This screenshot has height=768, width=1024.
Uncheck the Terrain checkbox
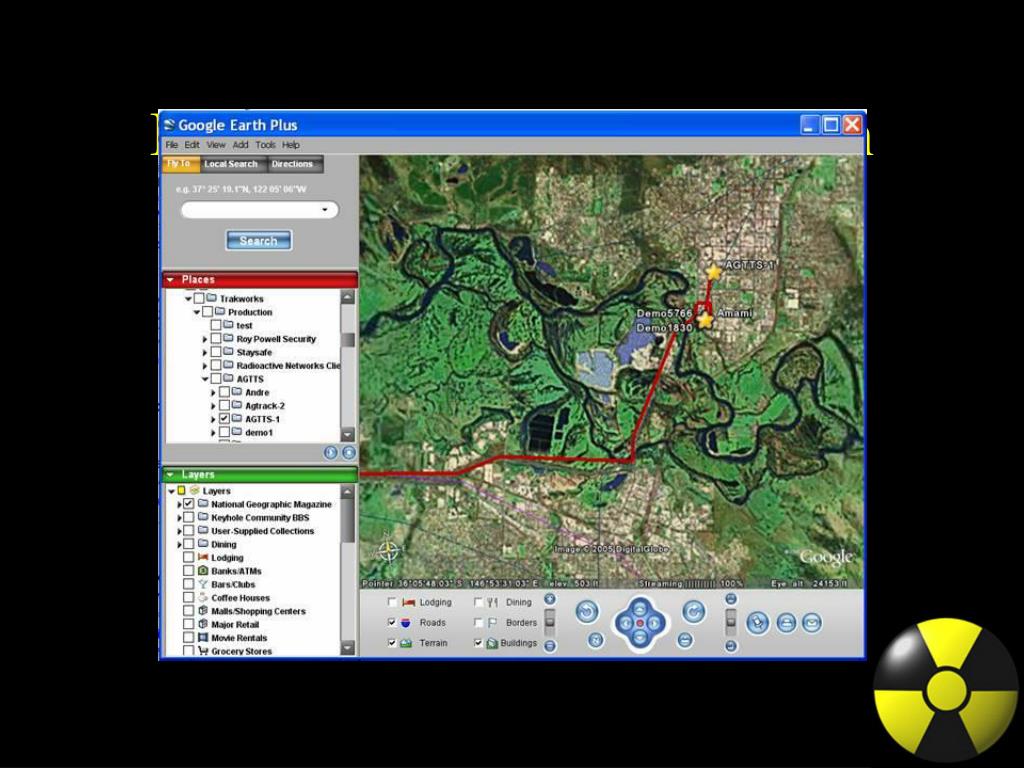tap(392, 643)
